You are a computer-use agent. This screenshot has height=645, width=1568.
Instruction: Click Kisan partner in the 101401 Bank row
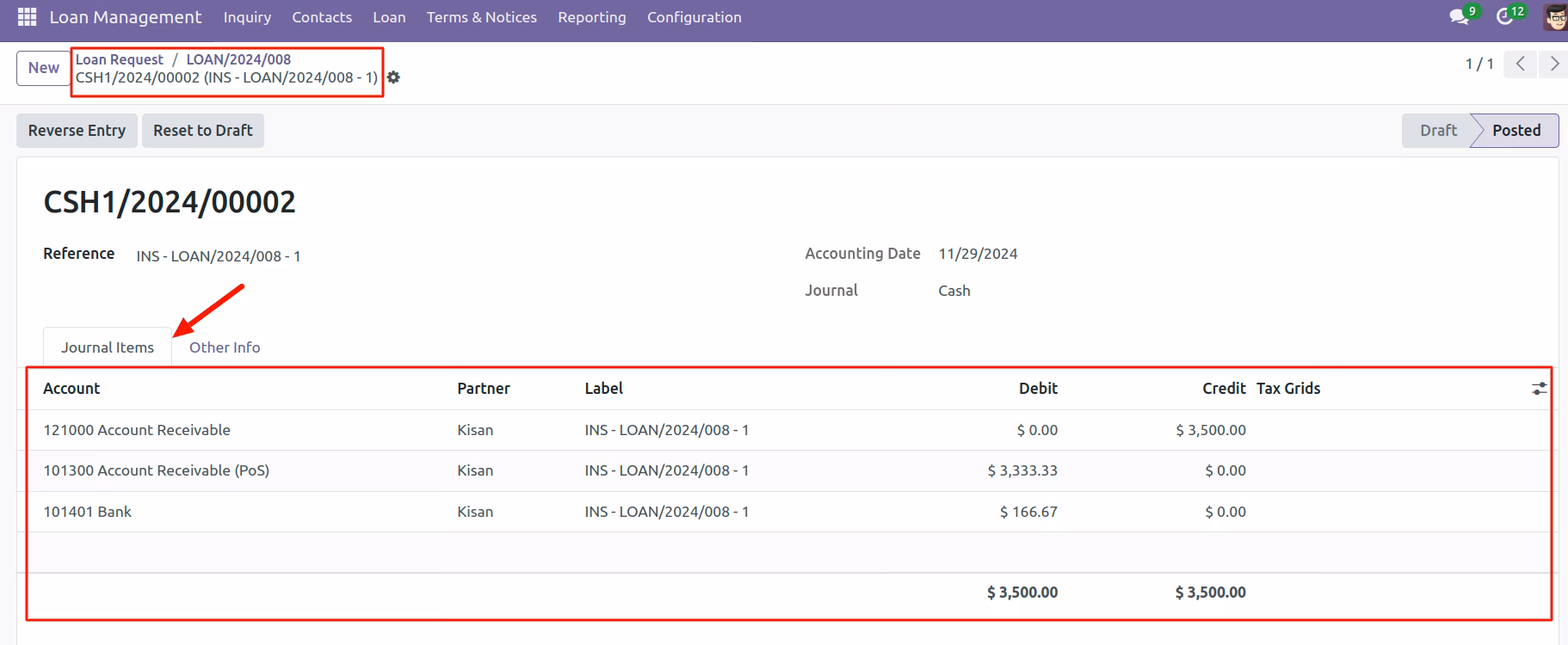pyautogui.click(x=475, y=512)
